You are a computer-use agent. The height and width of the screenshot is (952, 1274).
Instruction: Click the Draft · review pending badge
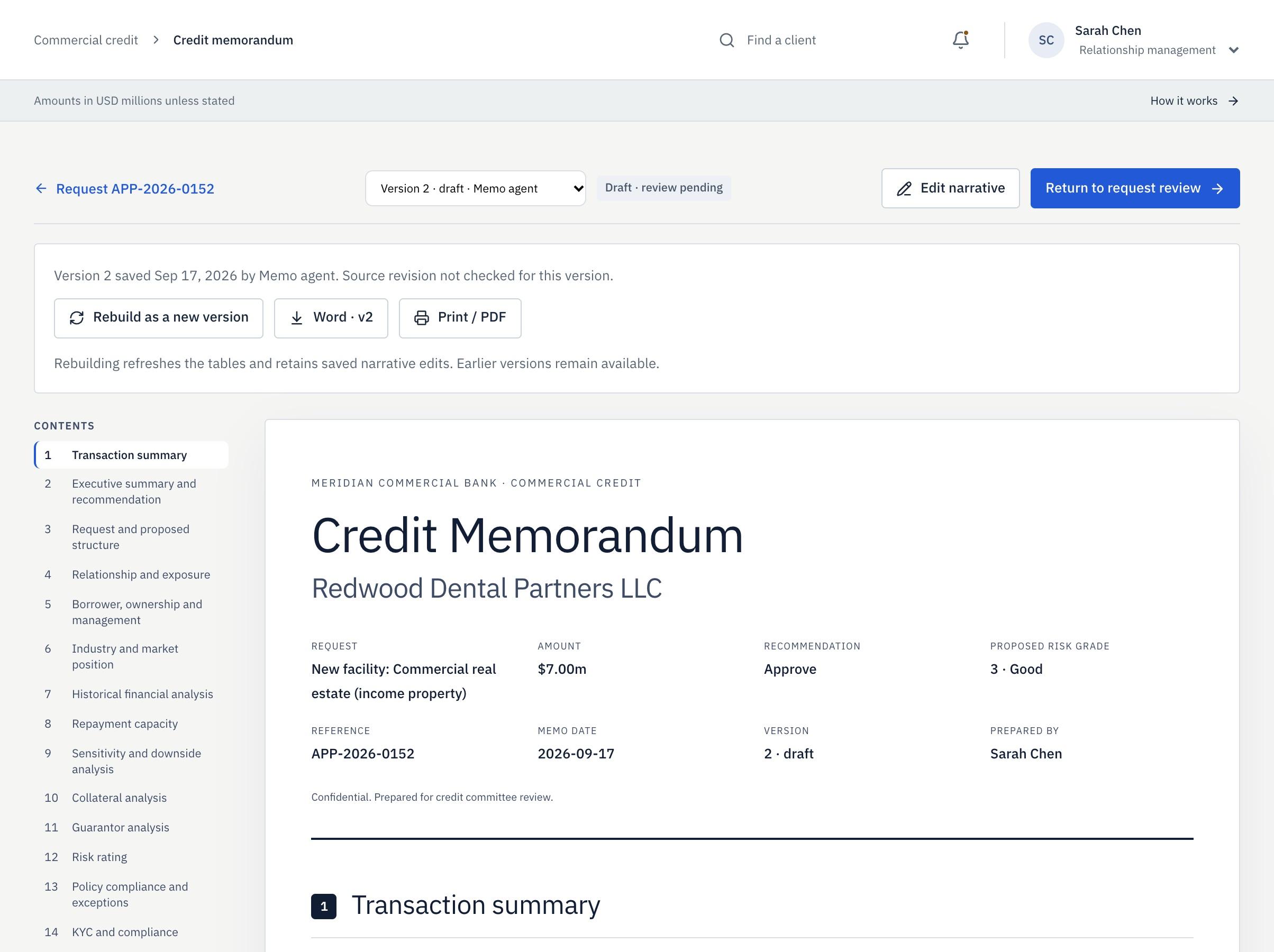point(663,188)
